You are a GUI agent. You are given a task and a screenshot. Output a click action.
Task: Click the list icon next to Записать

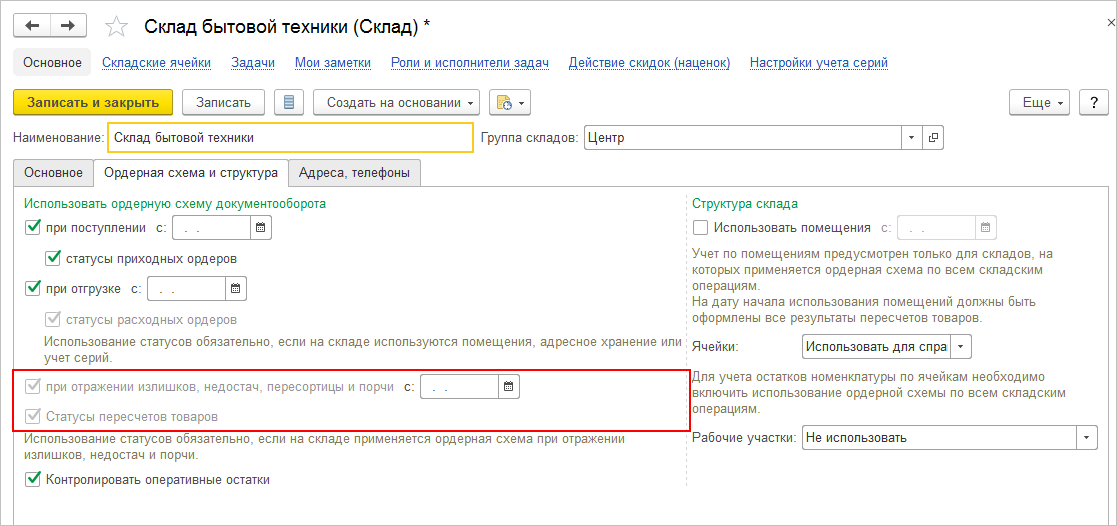coord(290,102)
